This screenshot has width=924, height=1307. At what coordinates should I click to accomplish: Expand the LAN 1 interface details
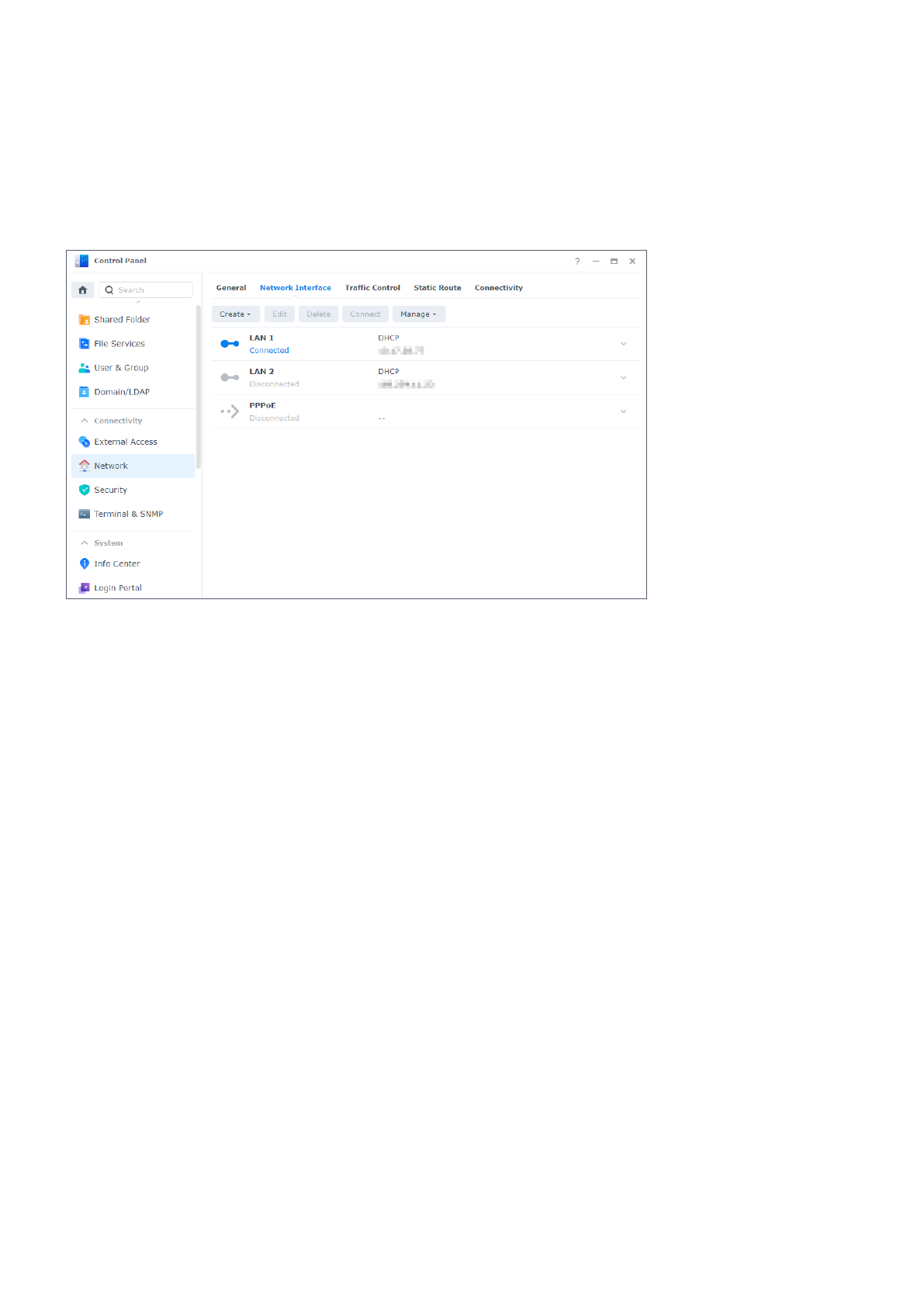[x=623, y=344]
